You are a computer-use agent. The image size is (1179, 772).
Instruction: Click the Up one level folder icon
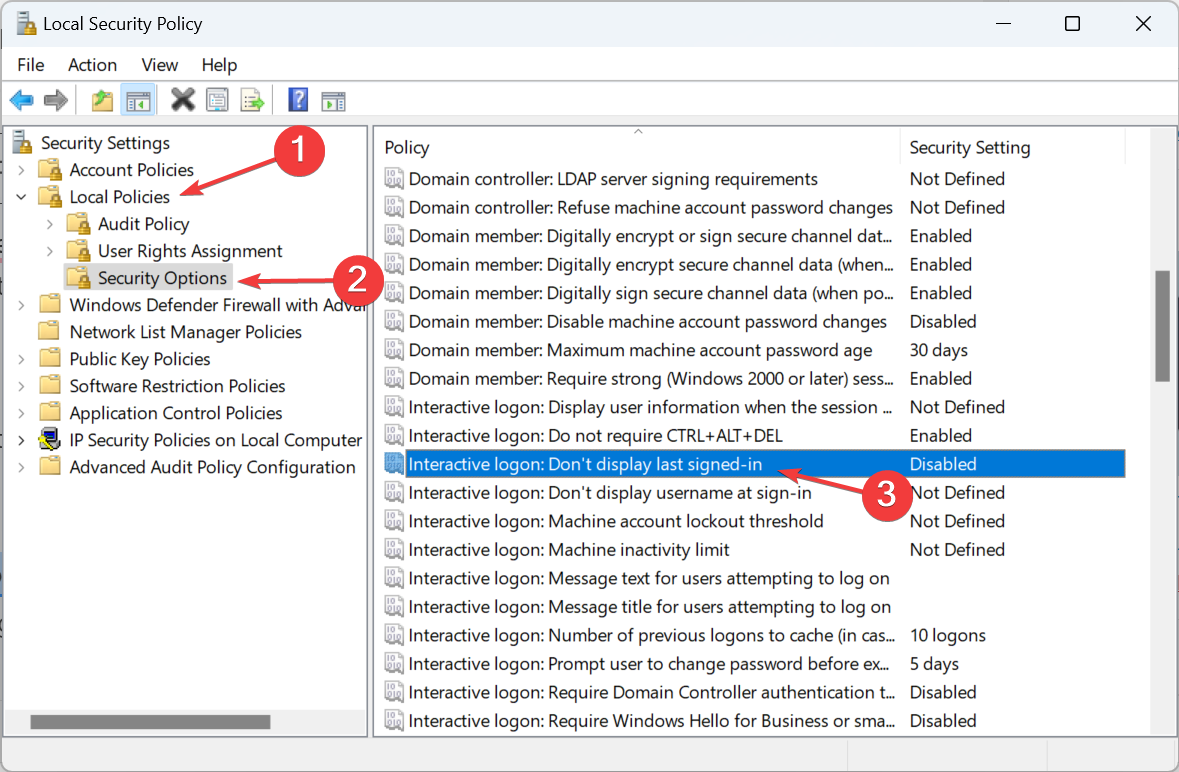(x=102, y=100)
